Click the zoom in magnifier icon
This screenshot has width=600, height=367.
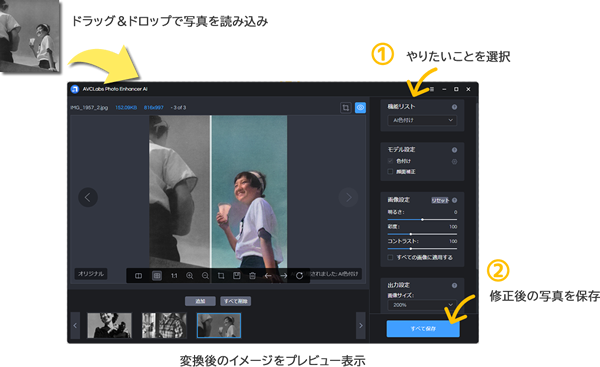pos(189,276)
